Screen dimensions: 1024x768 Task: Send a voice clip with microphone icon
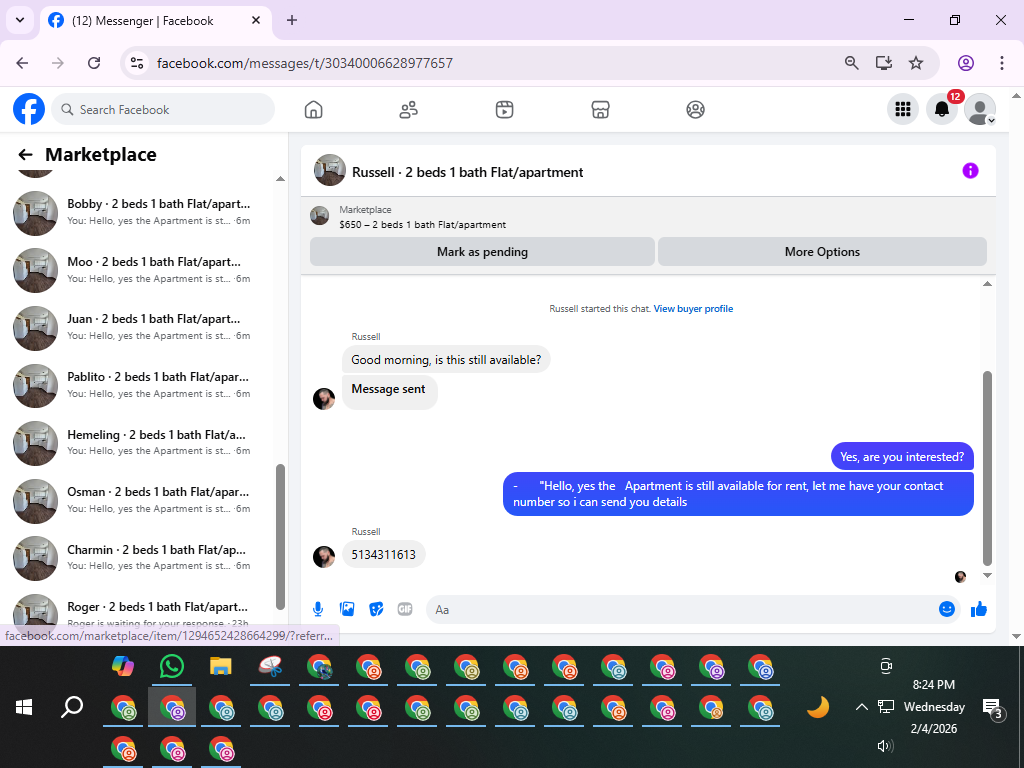(x=318, y=609)
